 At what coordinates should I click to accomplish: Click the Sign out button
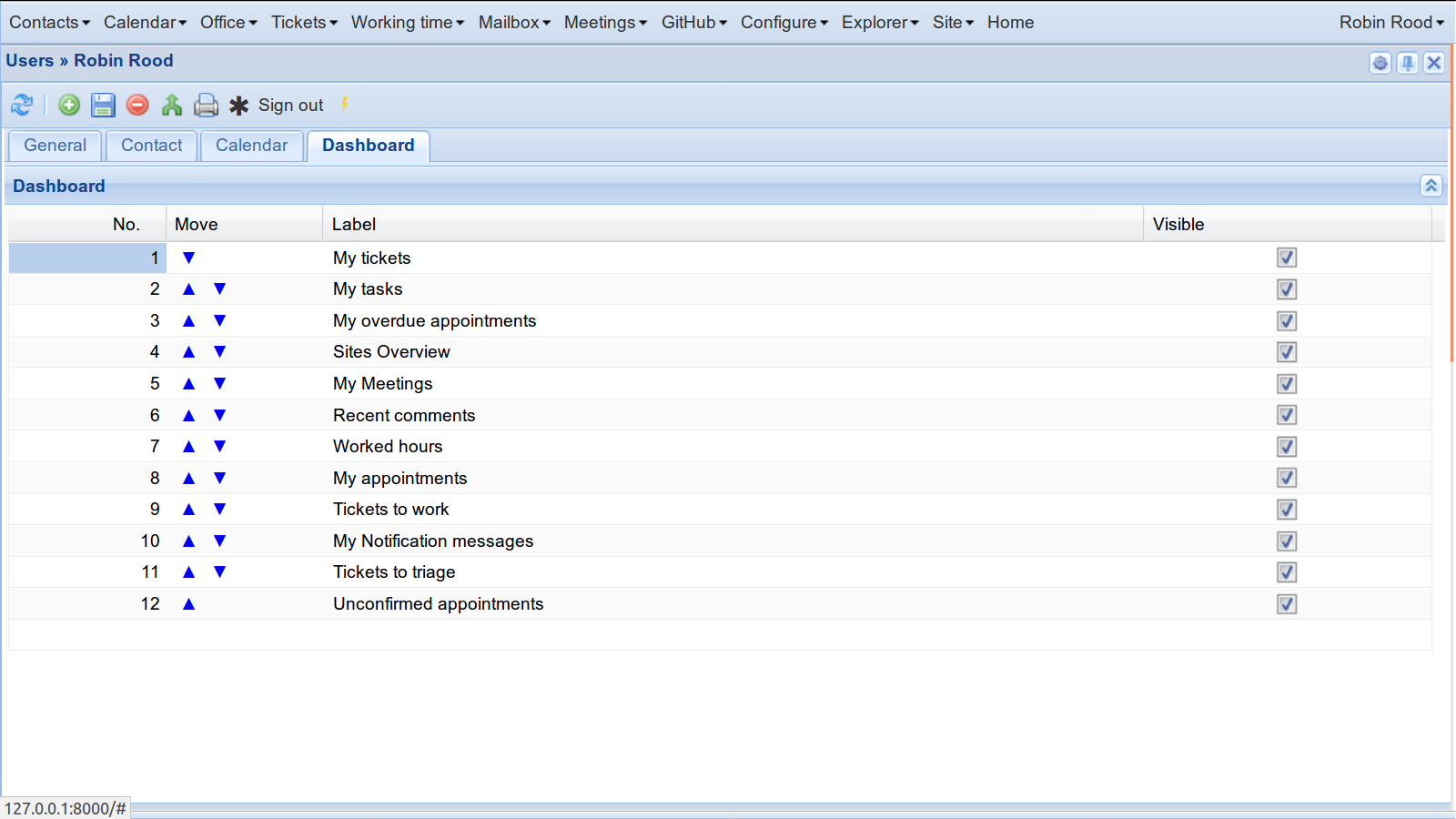291,106
